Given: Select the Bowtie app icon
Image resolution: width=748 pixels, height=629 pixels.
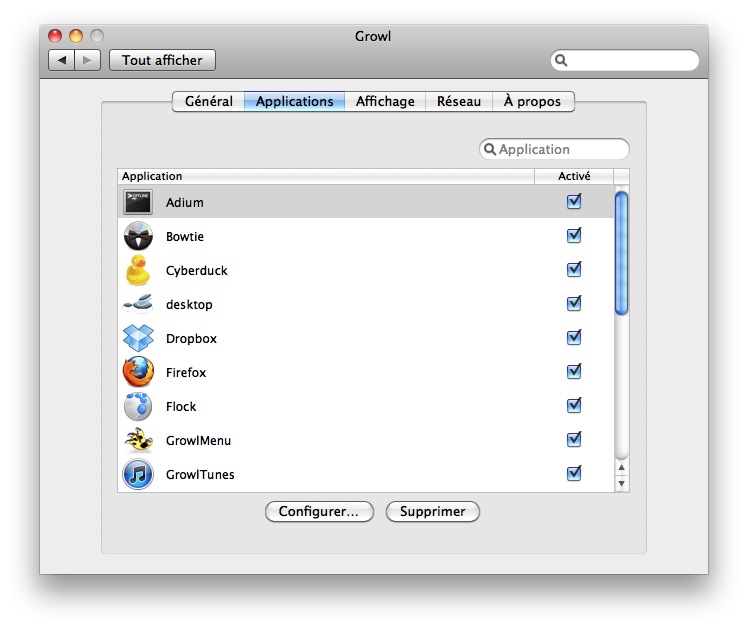Looking at the screenshot, I should tap(138, 236).
